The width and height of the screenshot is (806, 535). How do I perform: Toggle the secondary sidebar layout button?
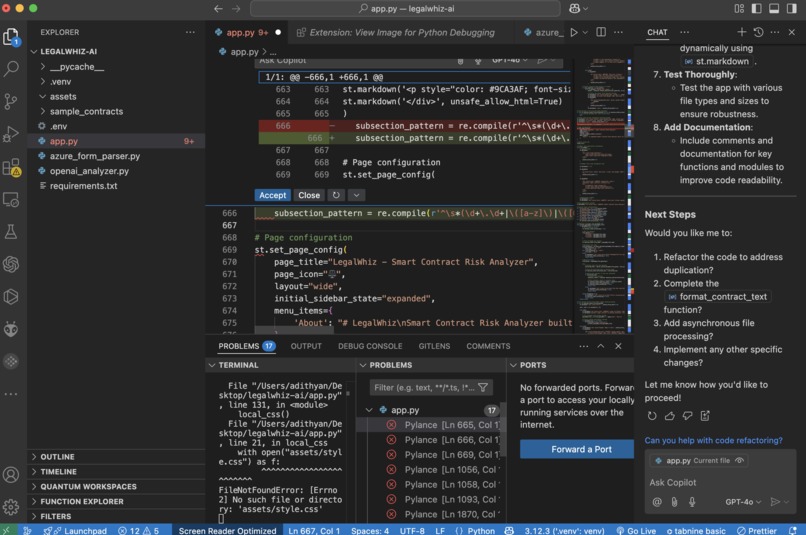[791, 8]
